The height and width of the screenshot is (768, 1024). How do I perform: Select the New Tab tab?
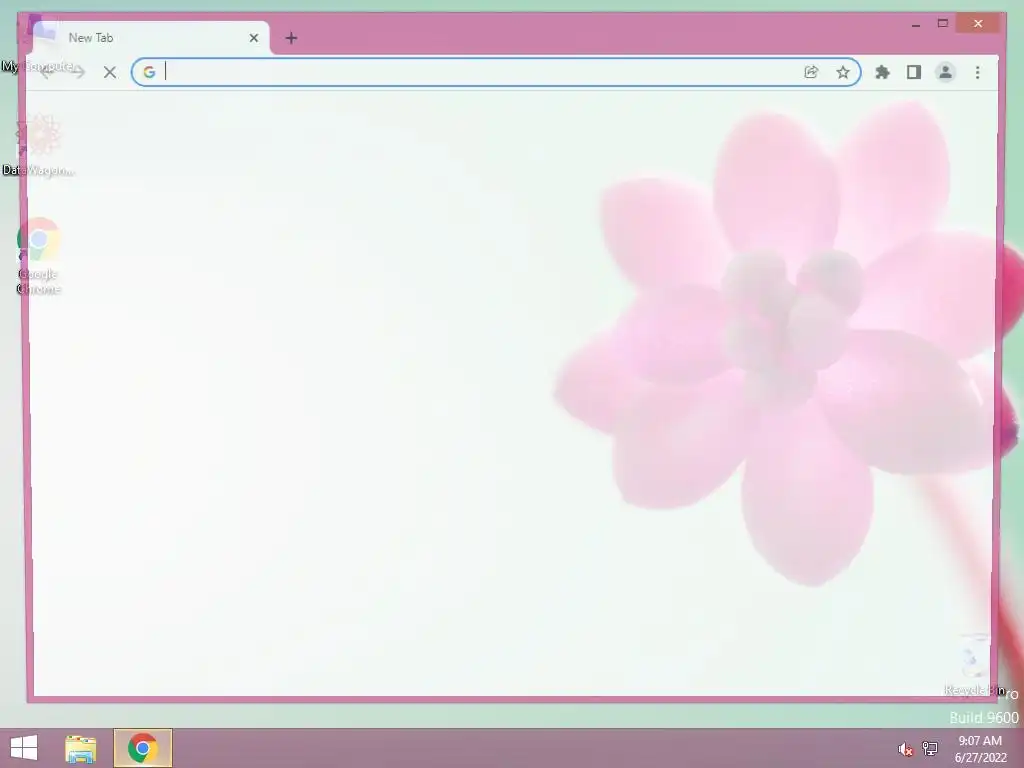point(150,38)
